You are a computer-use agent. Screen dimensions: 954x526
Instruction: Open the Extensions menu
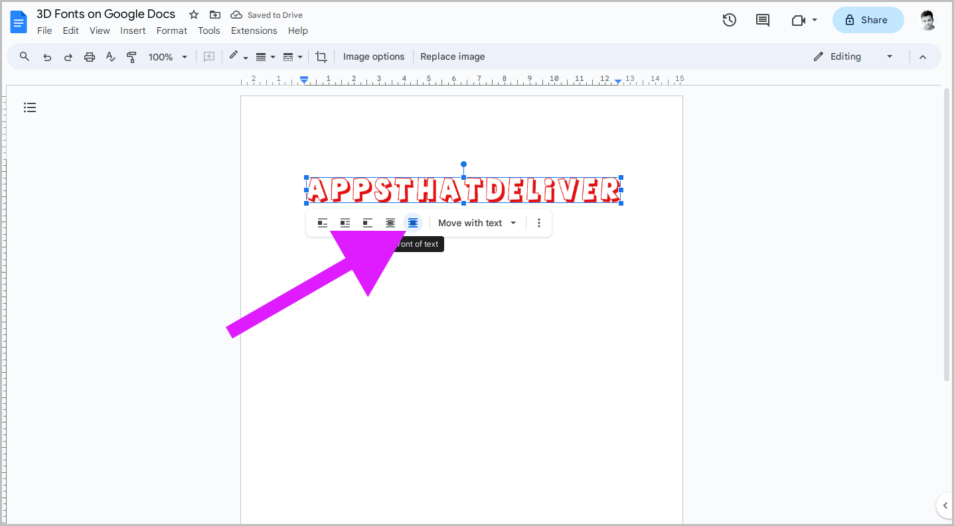[254, 30]
